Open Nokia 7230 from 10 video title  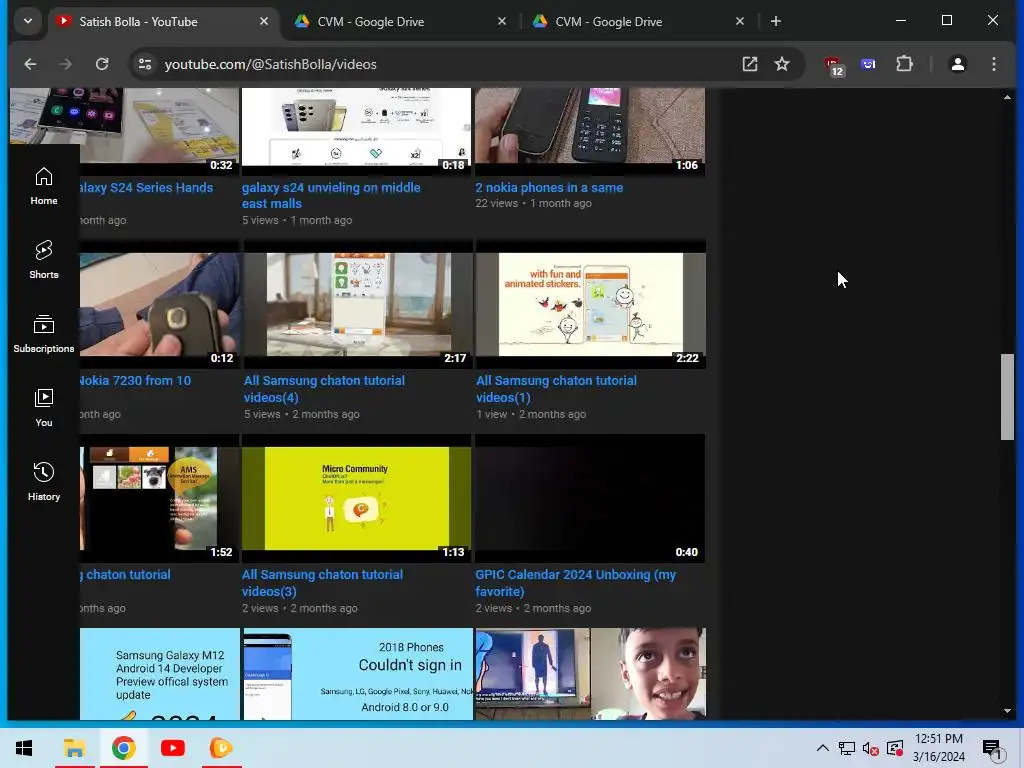[135, 380]
